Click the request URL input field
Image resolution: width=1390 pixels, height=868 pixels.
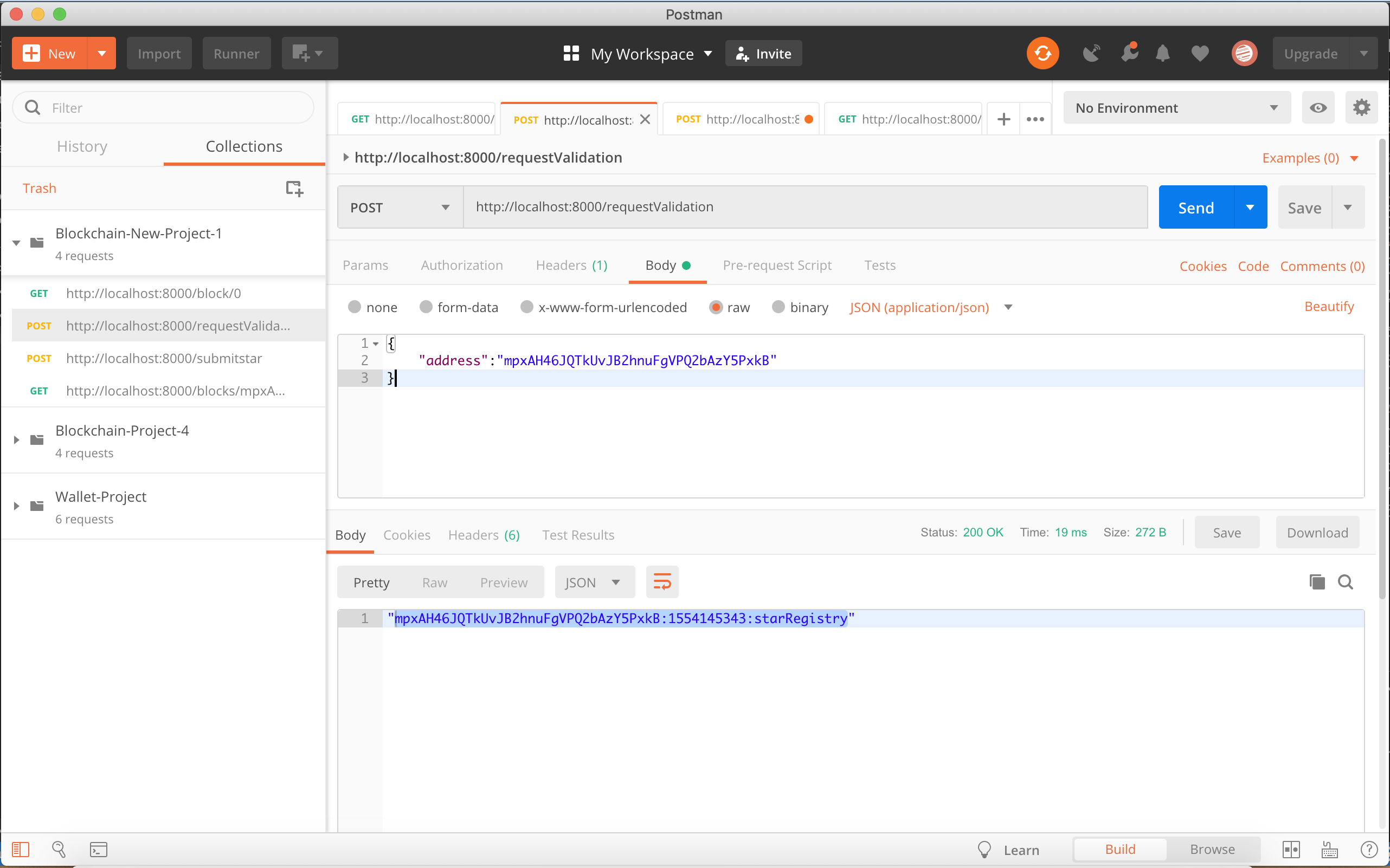coord(804,207)
